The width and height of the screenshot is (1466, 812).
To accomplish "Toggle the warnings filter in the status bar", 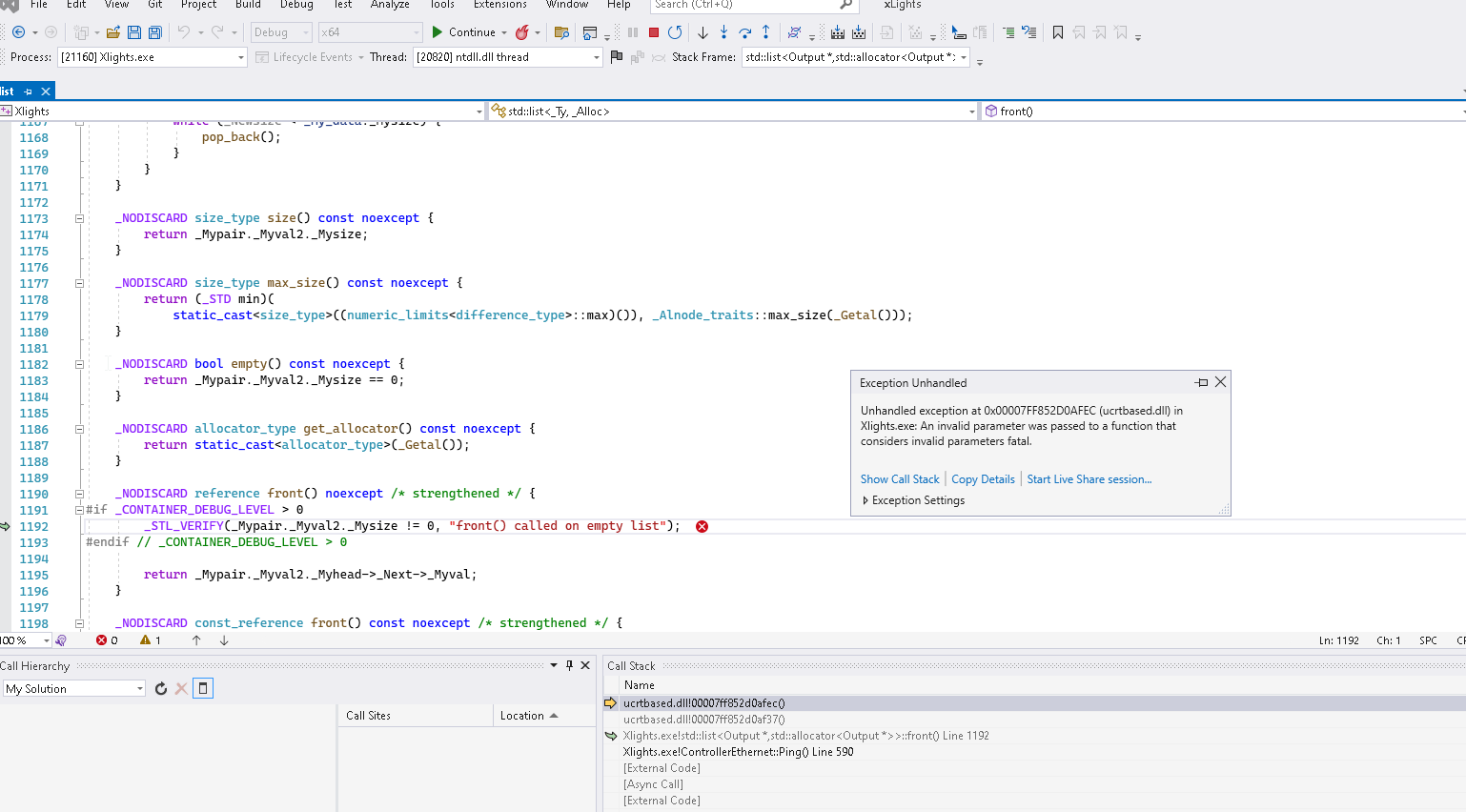I will 145,640.
